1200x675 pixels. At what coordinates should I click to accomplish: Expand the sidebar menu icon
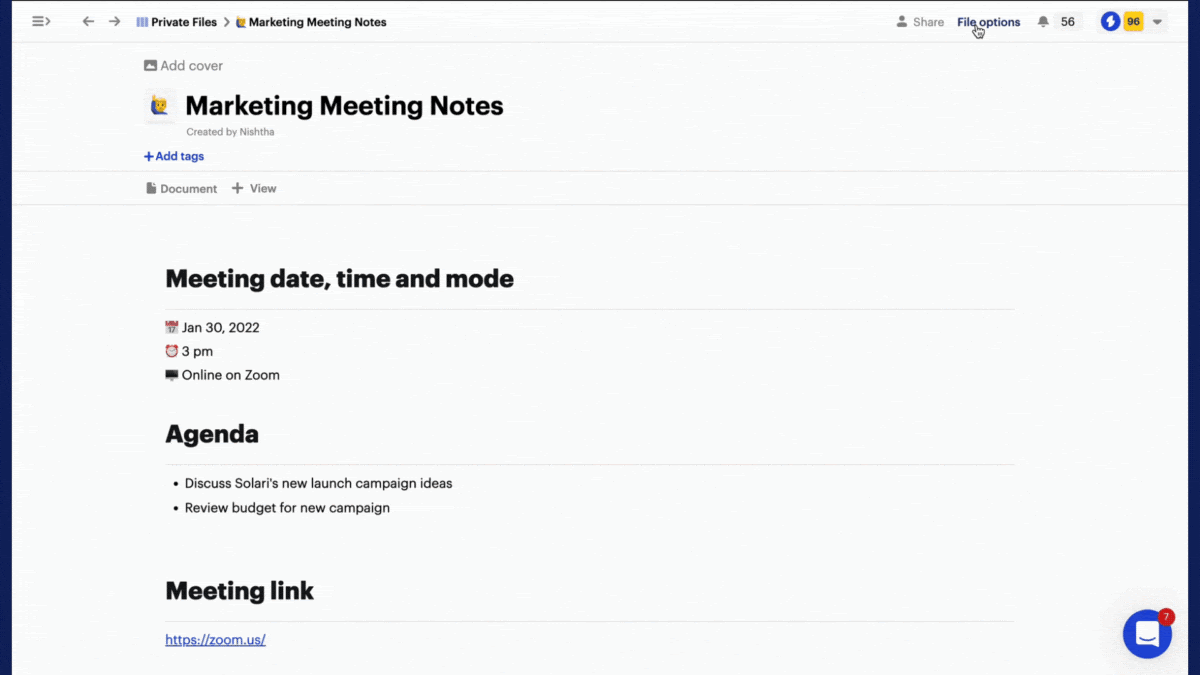tap(41, 21)
